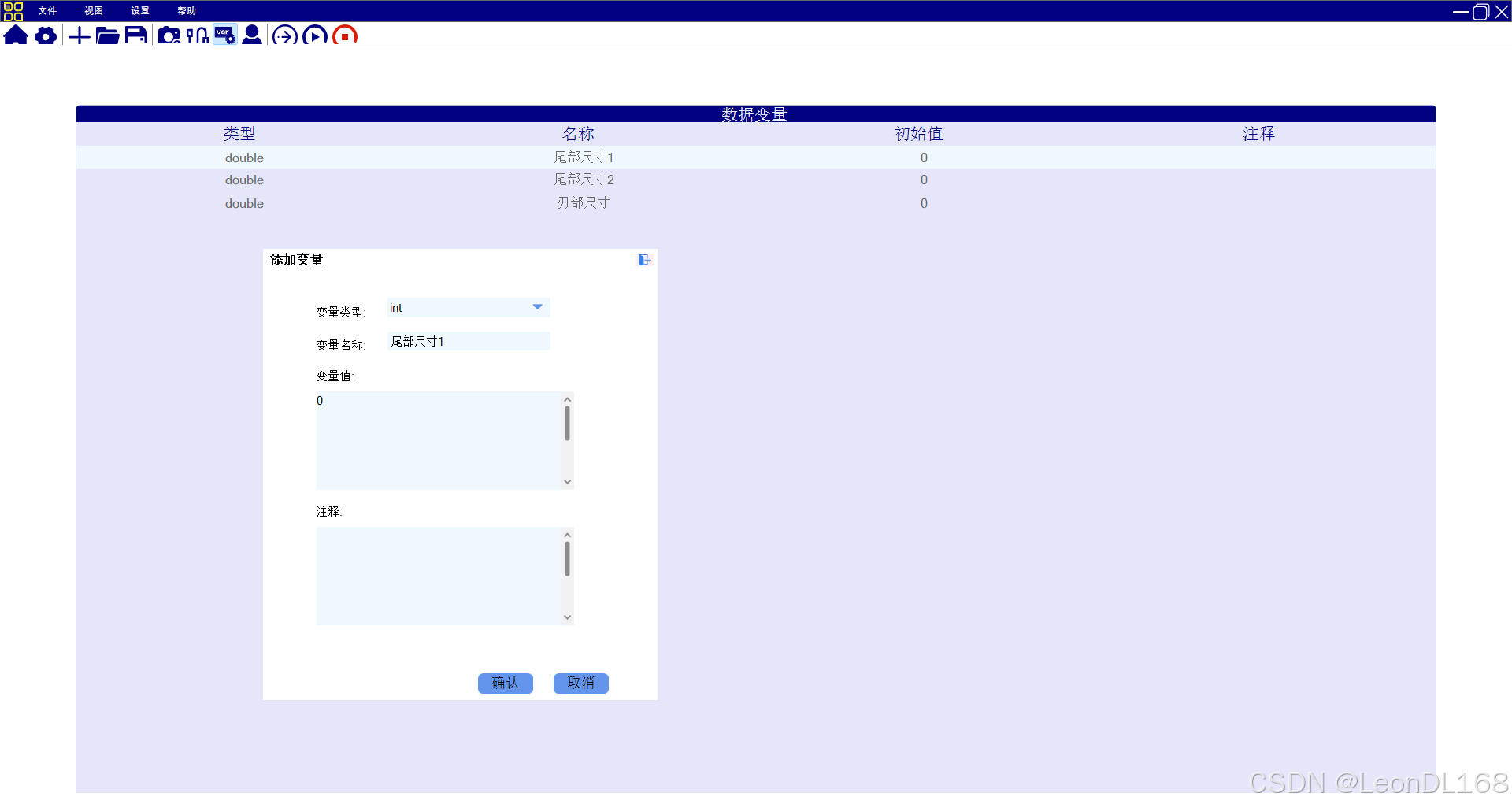Click initial value 0 of 尾部尺寸1 row
This screenshot has width=1512, height=808.
(x=924, y=158)
